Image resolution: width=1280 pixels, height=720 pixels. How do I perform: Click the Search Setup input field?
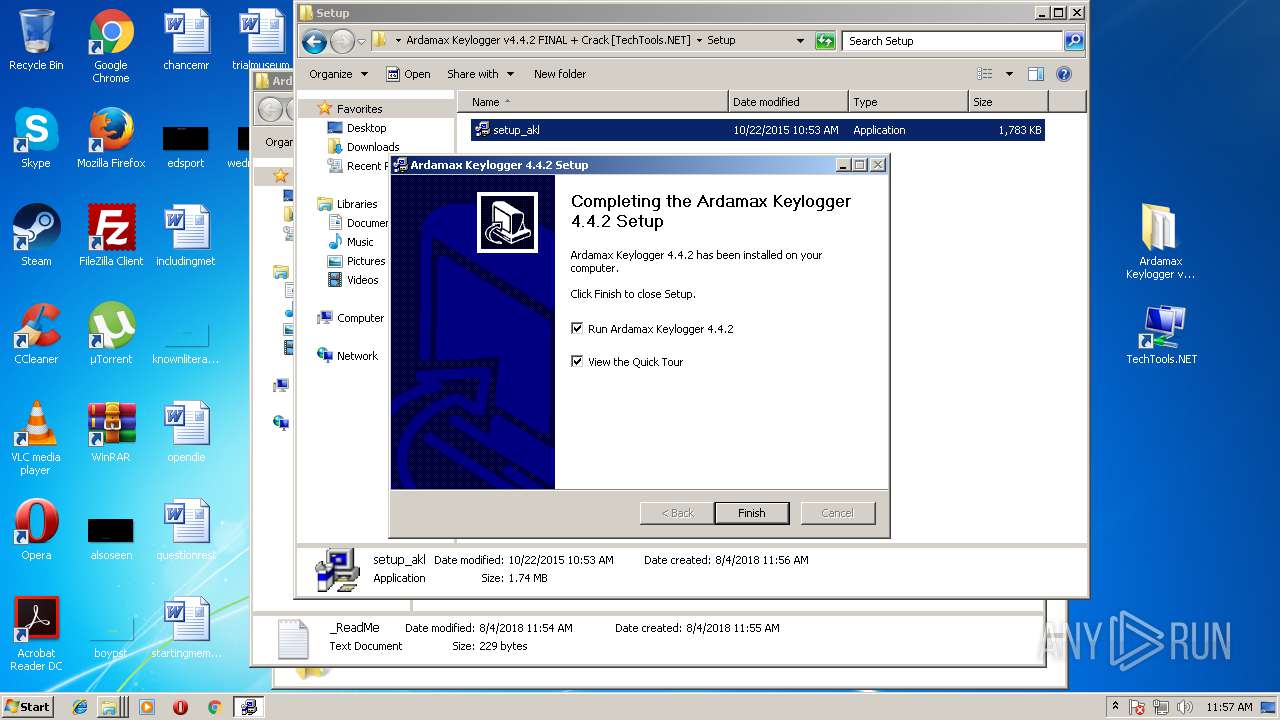coord(953,41)
